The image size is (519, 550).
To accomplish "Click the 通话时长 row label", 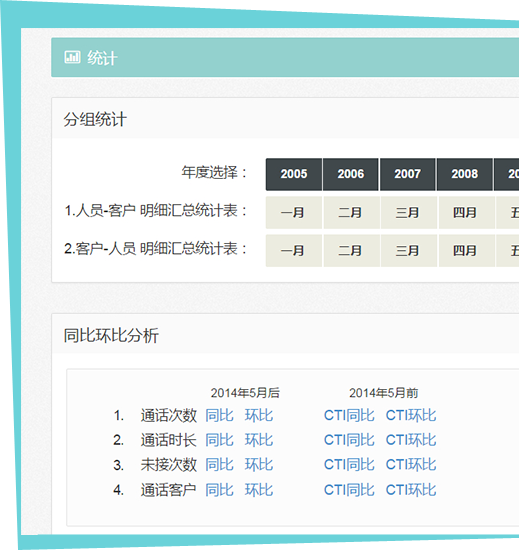I will (x=169, y=440).
